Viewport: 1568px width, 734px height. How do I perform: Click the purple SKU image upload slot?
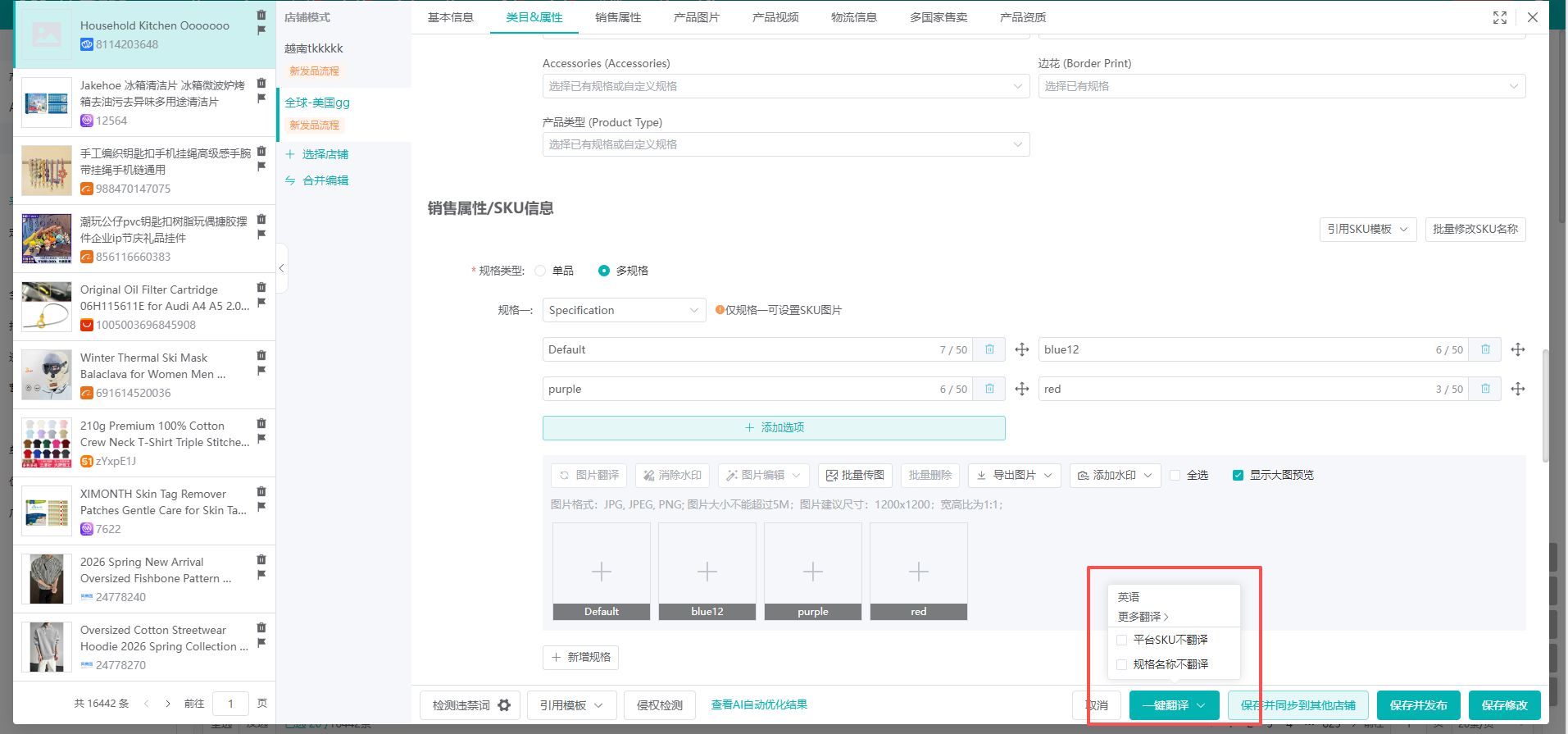click(812, 572)
